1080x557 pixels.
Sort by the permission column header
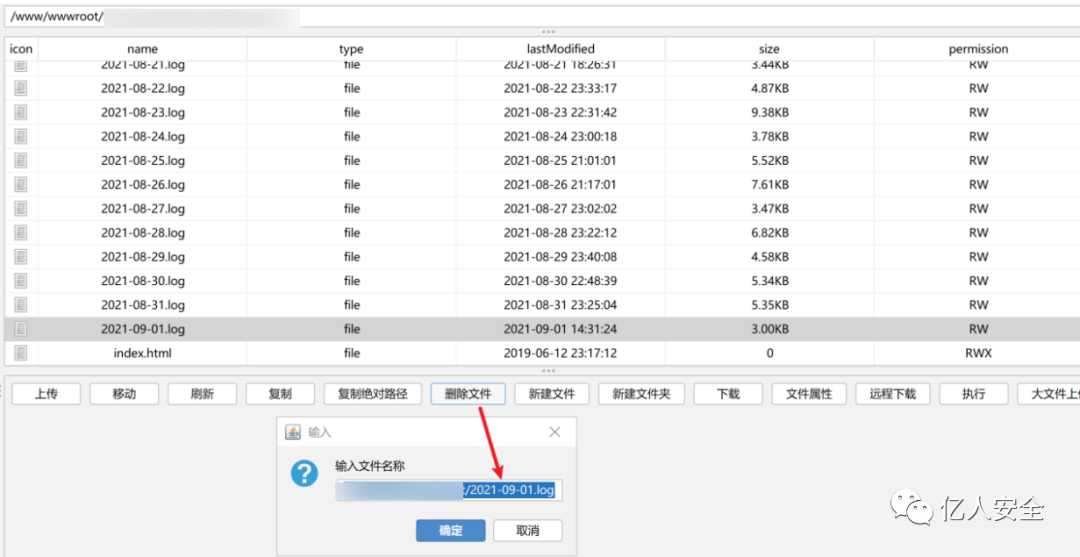pyautogui.click(x=978, y=49)
